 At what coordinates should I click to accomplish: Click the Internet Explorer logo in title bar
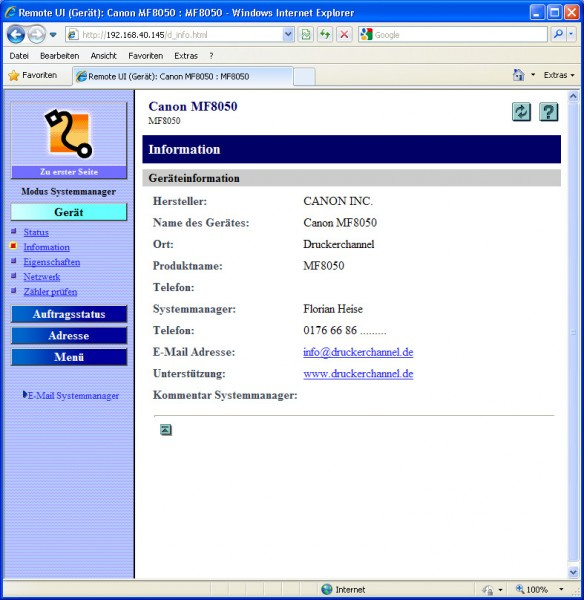(x=10, y=13)
